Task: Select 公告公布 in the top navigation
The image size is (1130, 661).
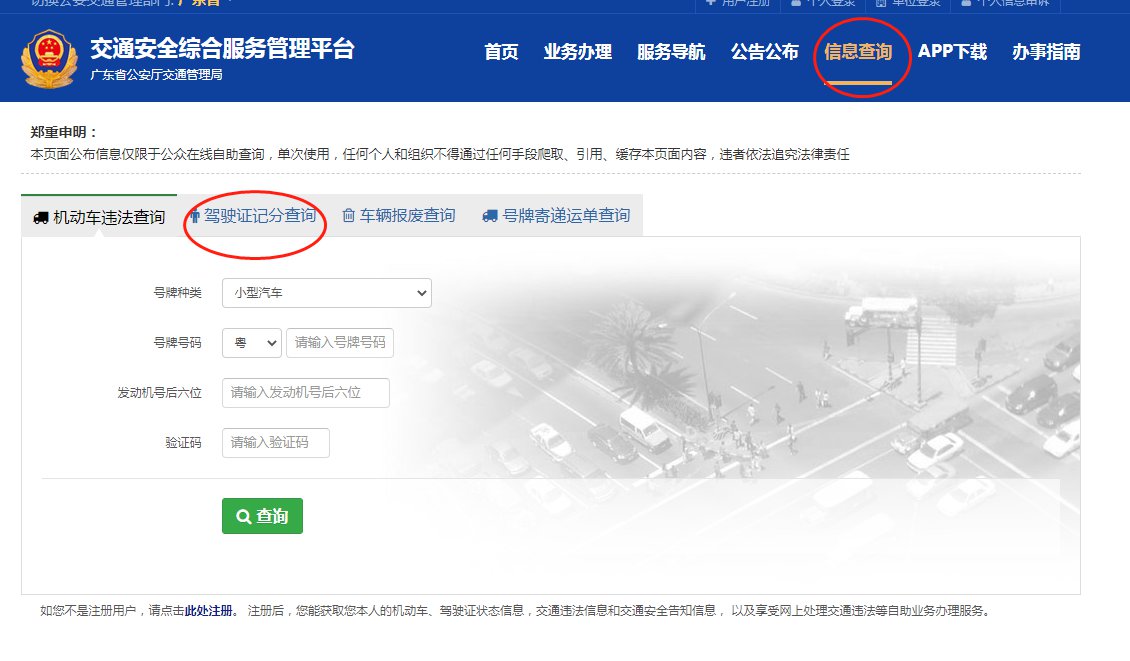Action: 764,52
